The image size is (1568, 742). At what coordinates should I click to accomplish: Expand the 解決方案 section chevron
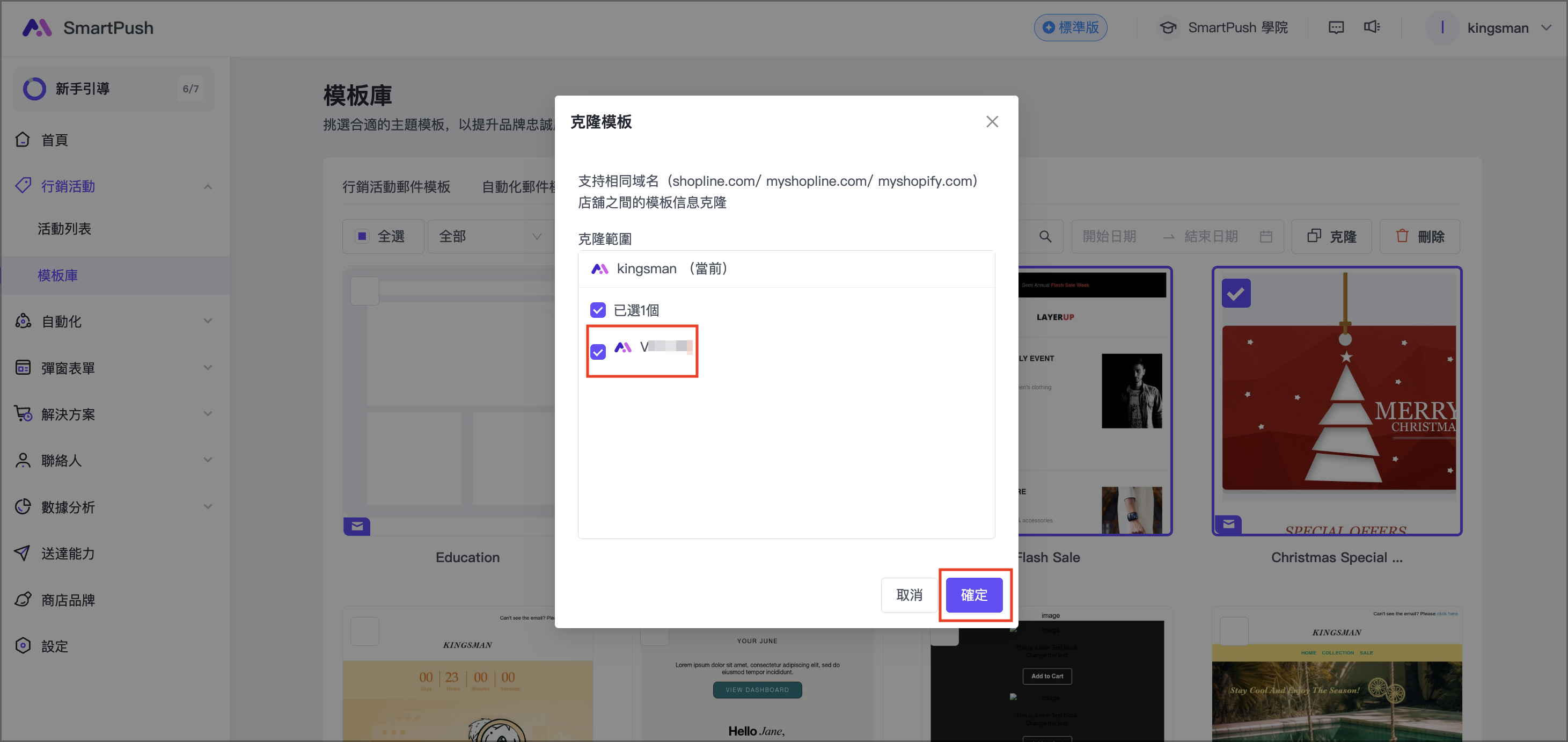pyautogui.click(x=208, y=413)
